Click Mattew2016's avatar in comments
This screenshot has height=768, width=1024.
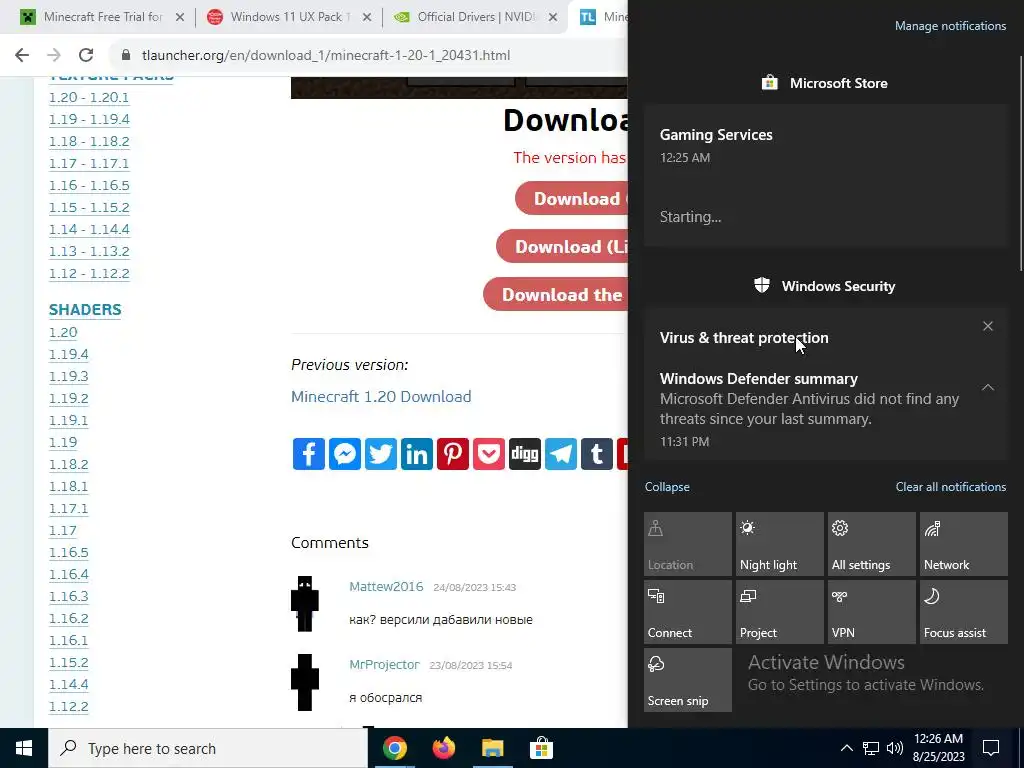click(x=304, y=603)
